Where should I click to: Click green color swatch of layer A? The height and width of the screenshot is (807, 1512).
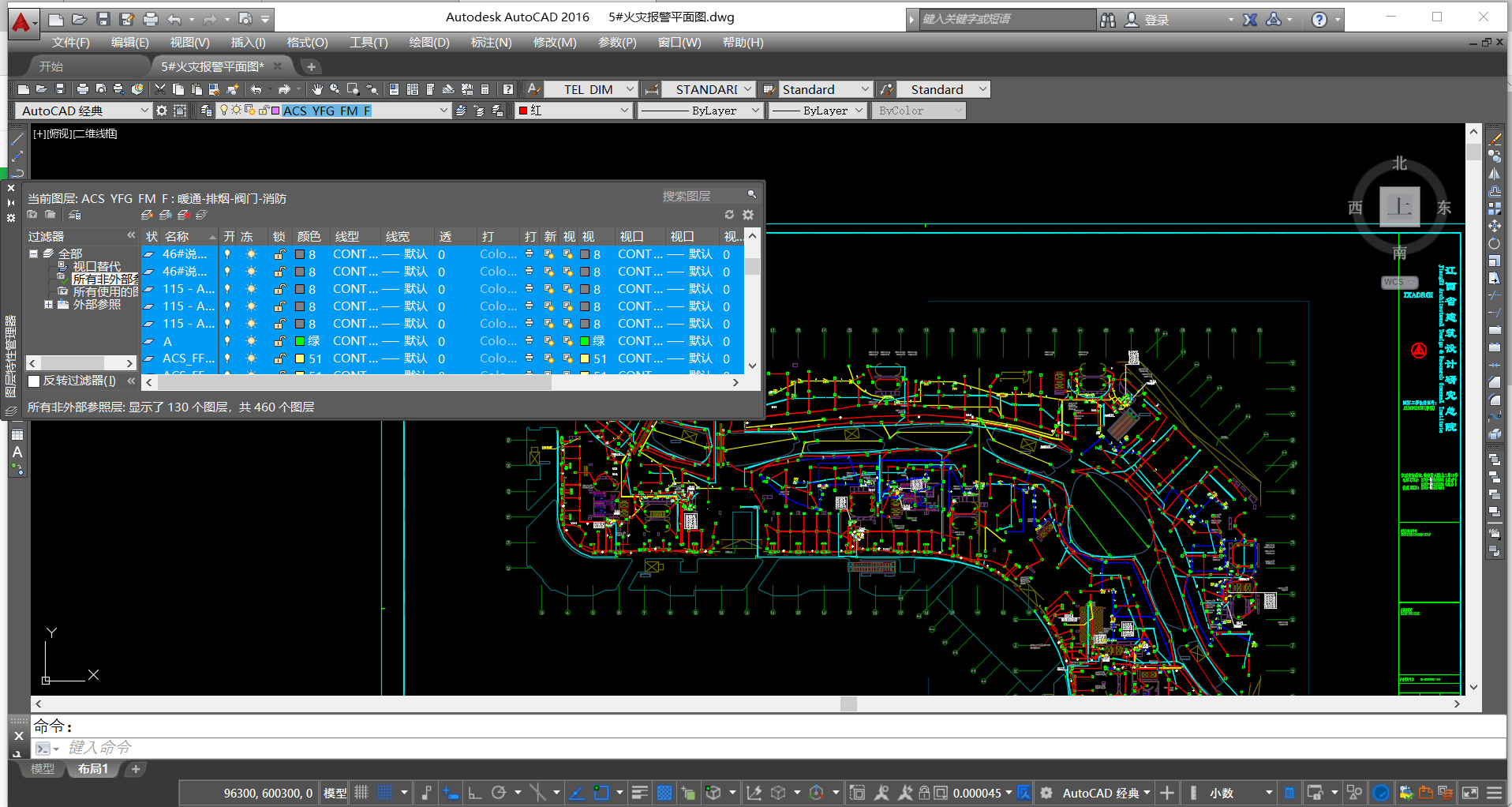coord(300,341)
